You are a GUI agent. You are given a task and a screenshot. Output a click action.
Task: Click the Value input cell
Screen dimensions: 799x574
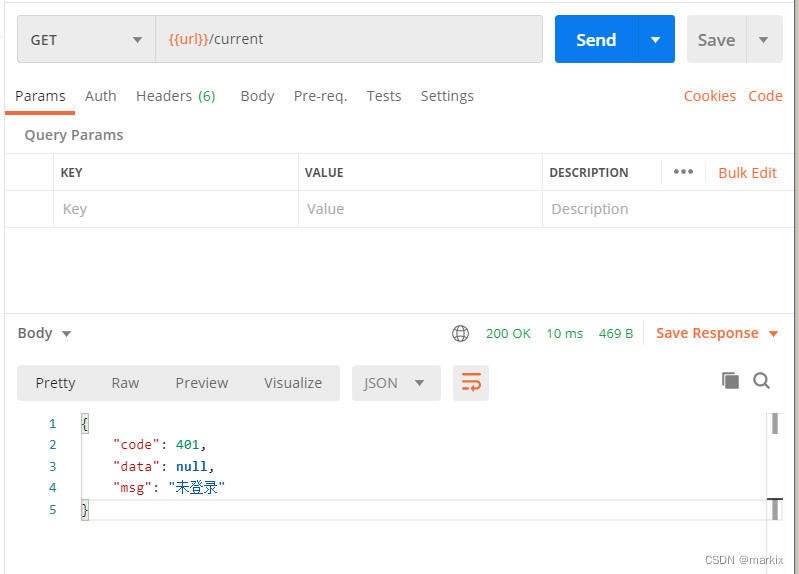[420, 209]
